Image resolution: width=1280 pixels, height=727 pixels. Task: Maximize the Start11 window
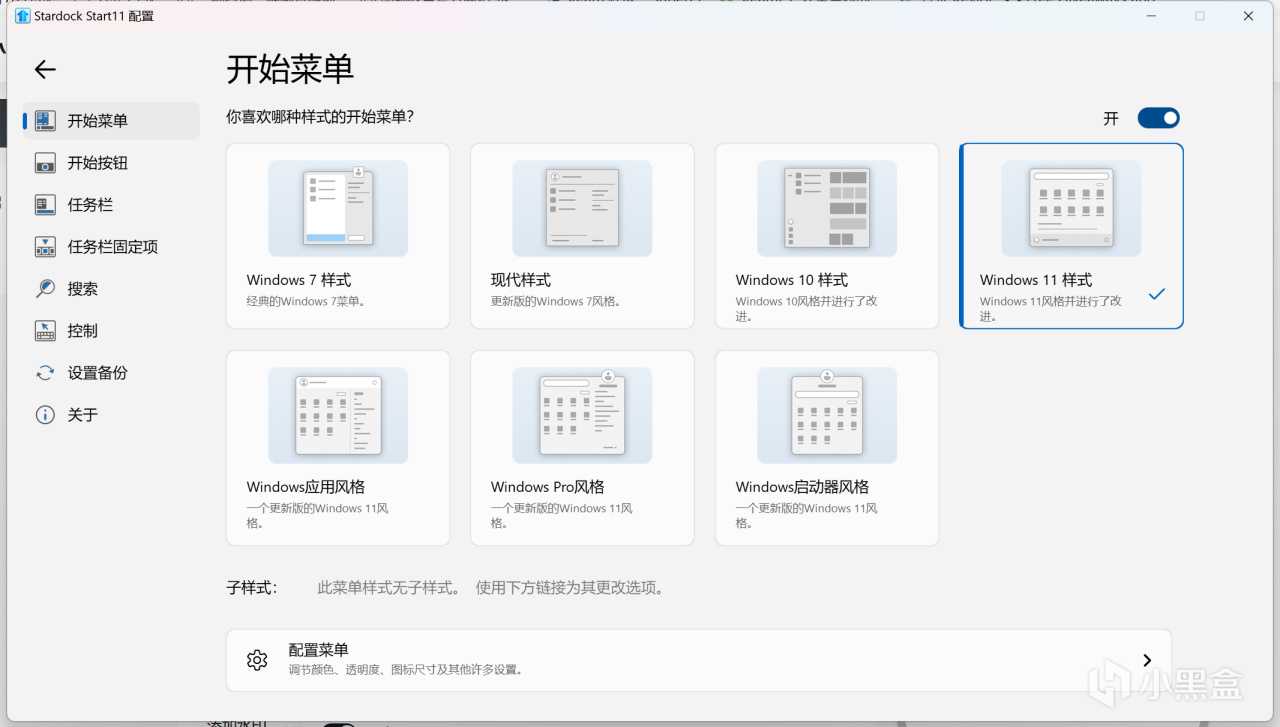[1200, 16]
